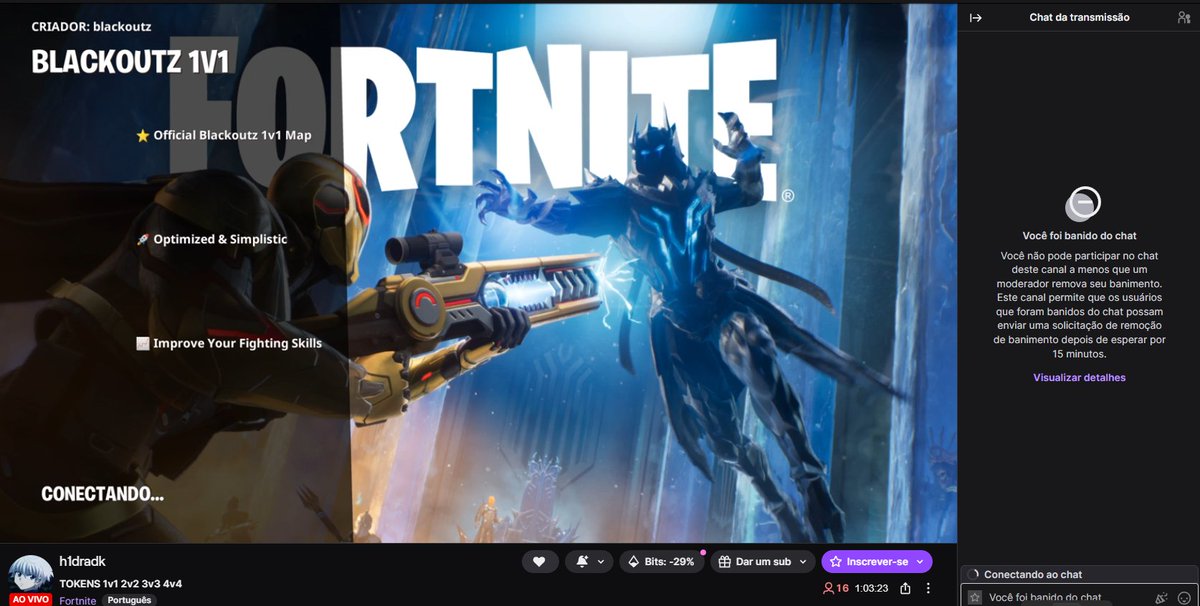
Task: Click the chat message input field
Action: point(1079,597)
